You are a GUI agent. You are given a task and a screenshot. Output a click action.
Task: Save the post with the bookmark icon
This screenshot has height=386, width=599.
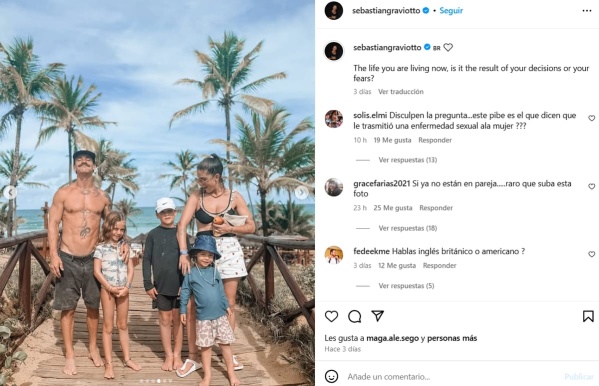point(588,316)
